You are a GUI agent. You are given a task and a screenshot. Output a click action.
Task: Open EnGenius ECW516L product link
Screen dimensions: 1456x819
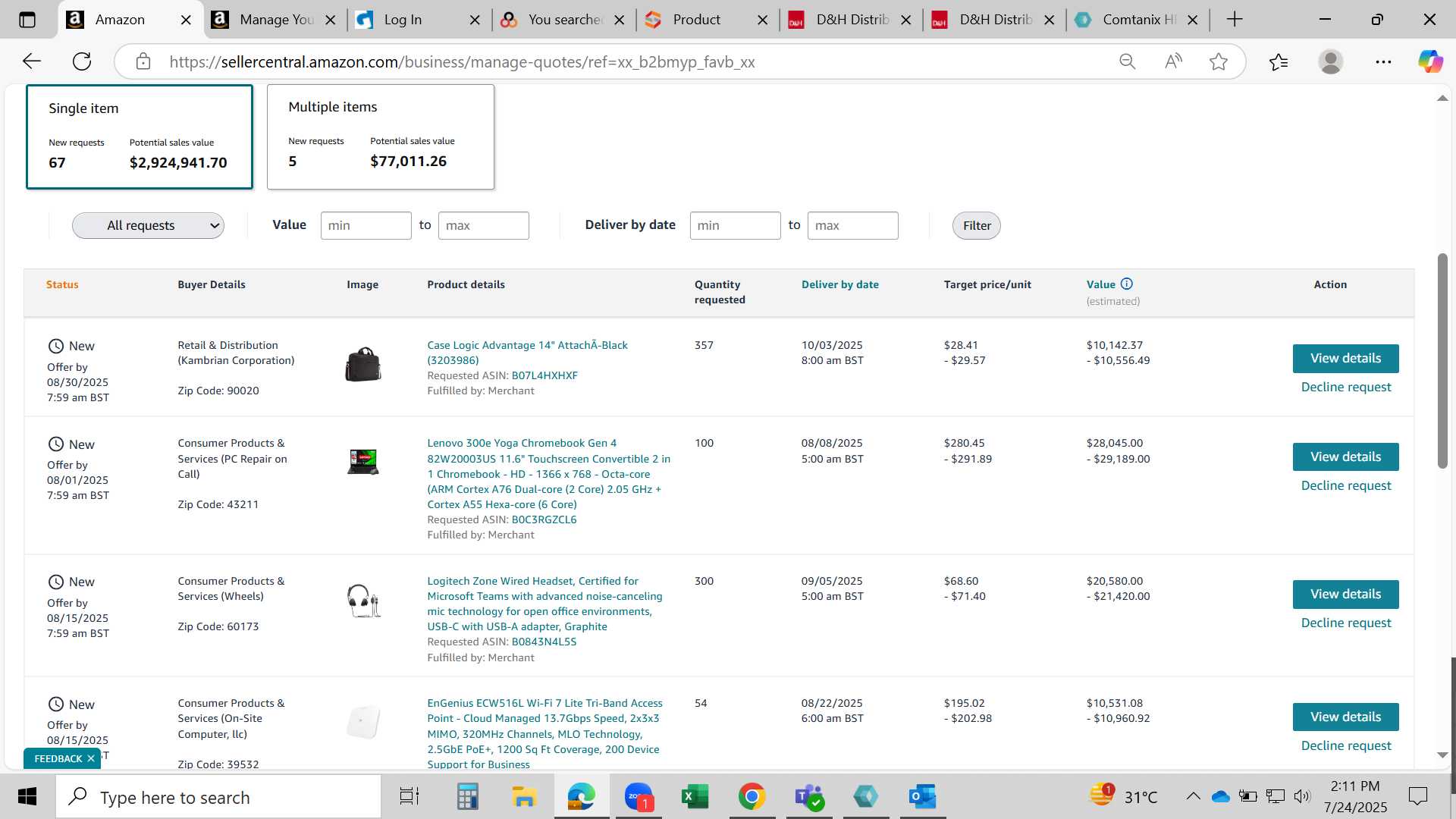[544, 733]
